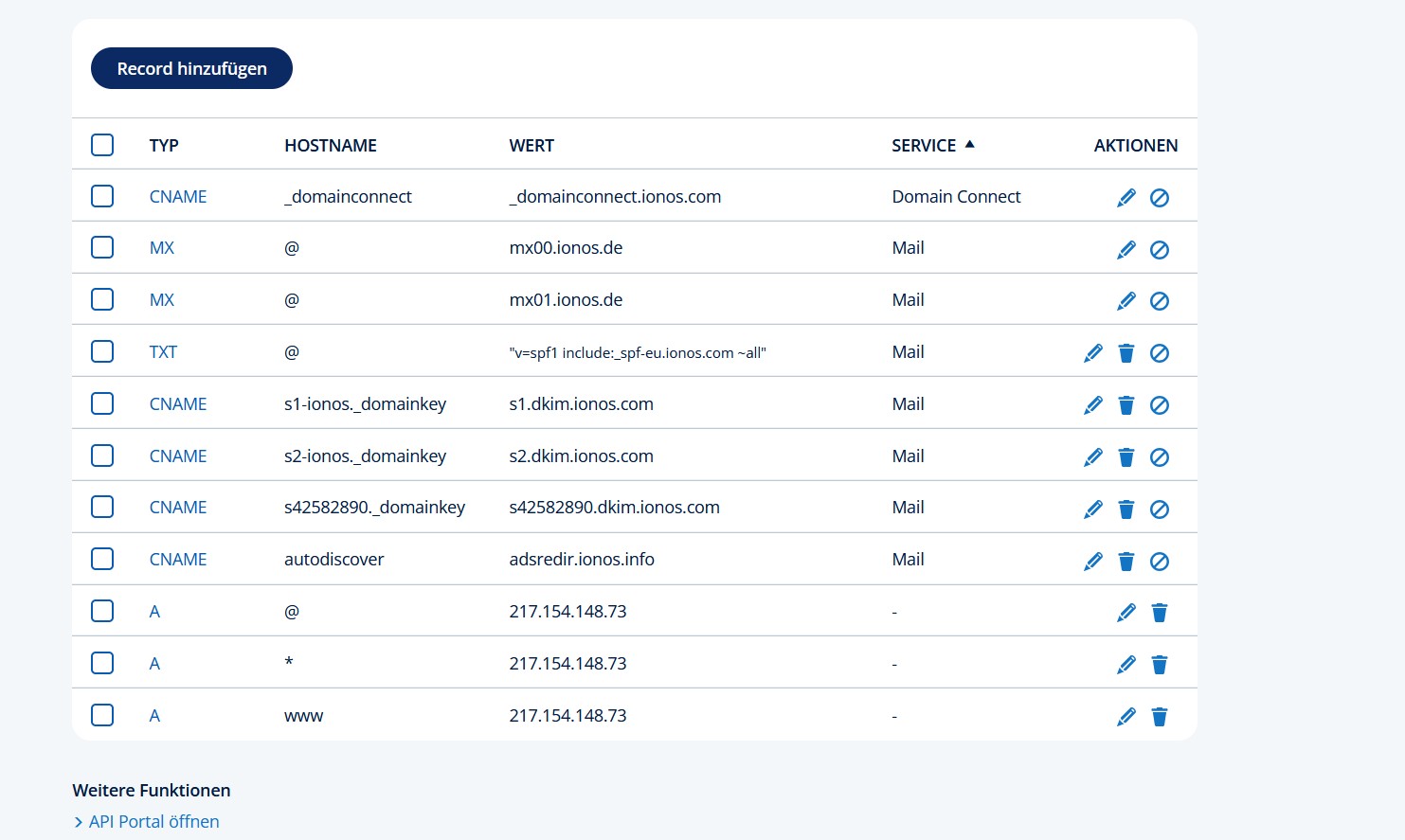Disable the s2-ionos._domainkey record

(x=1159, y=457)
